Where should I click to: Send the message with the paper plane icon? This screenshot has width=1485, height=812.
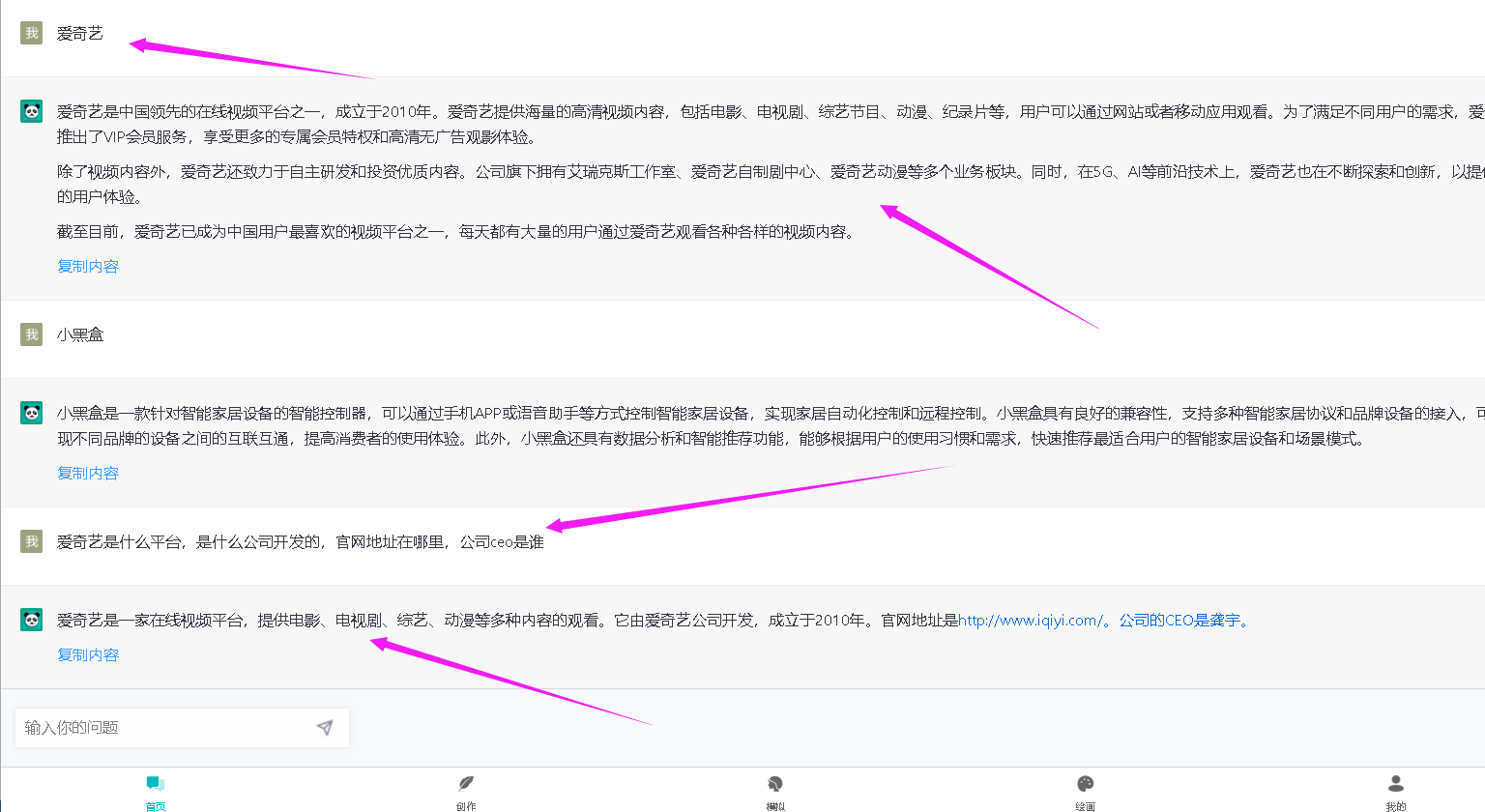325,727
